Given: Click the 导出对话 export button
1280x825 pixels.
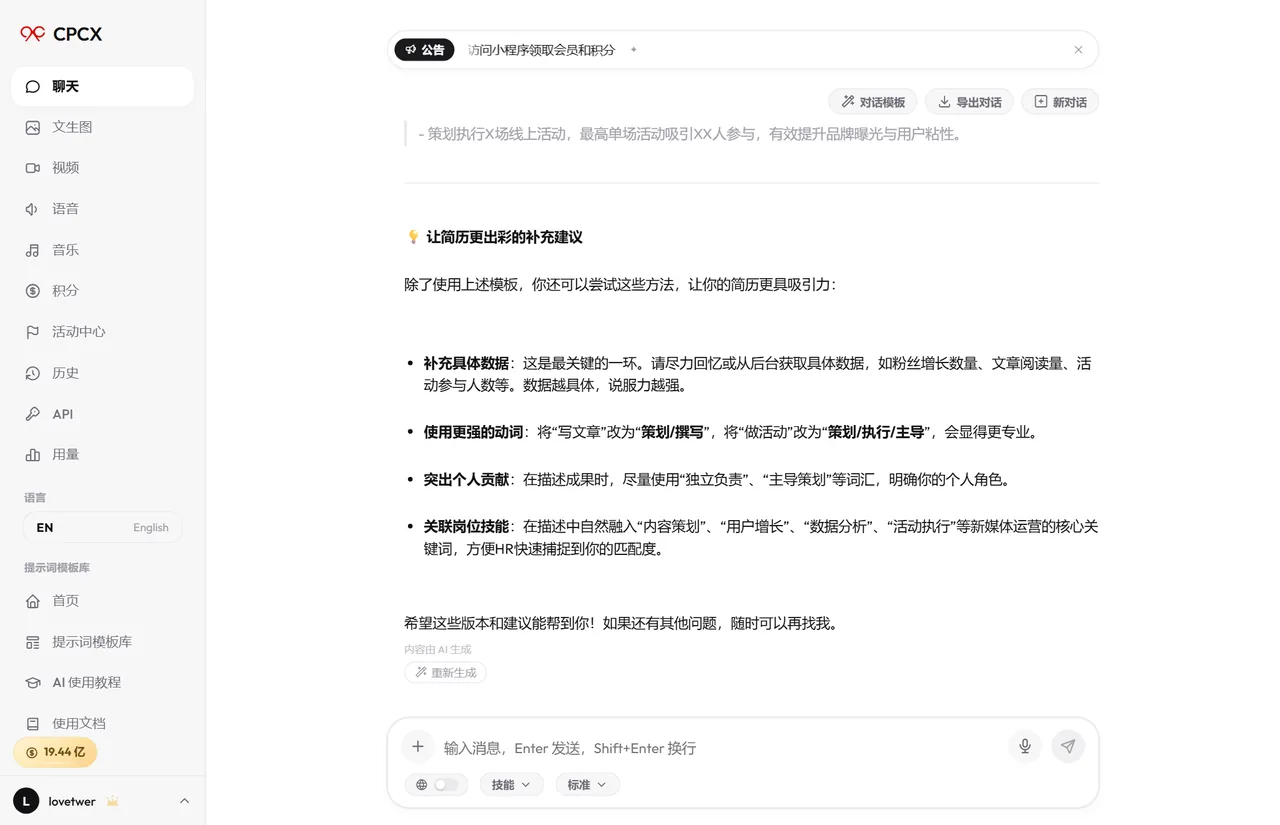Looking at the screenshot, I should tap(969, 102).
